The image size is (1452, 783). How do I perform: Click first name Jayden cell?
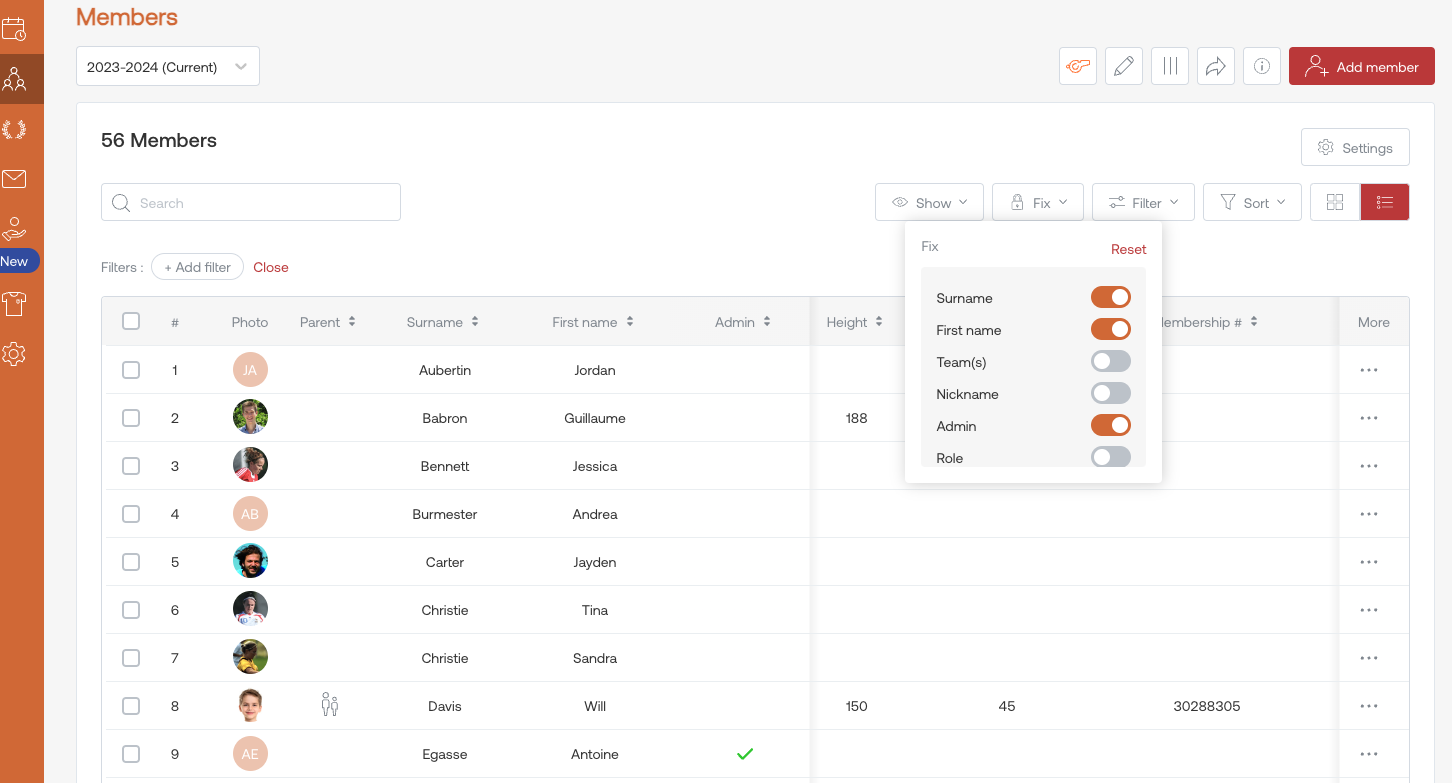point(595,562)
